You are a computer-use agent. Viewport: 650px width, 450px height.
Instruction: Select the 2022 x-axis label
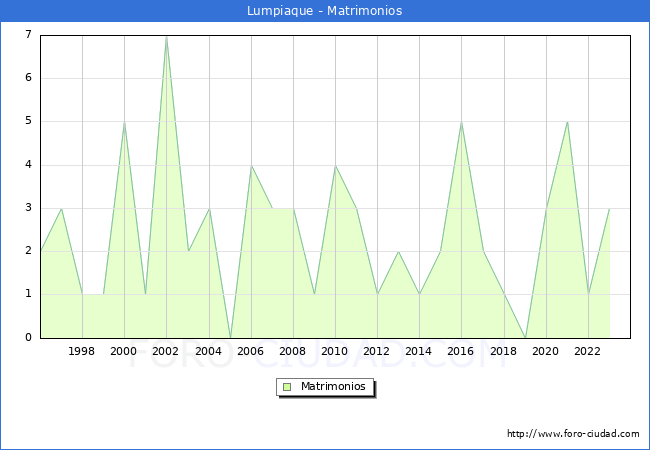pyautogui.click(x=587, y=351)
